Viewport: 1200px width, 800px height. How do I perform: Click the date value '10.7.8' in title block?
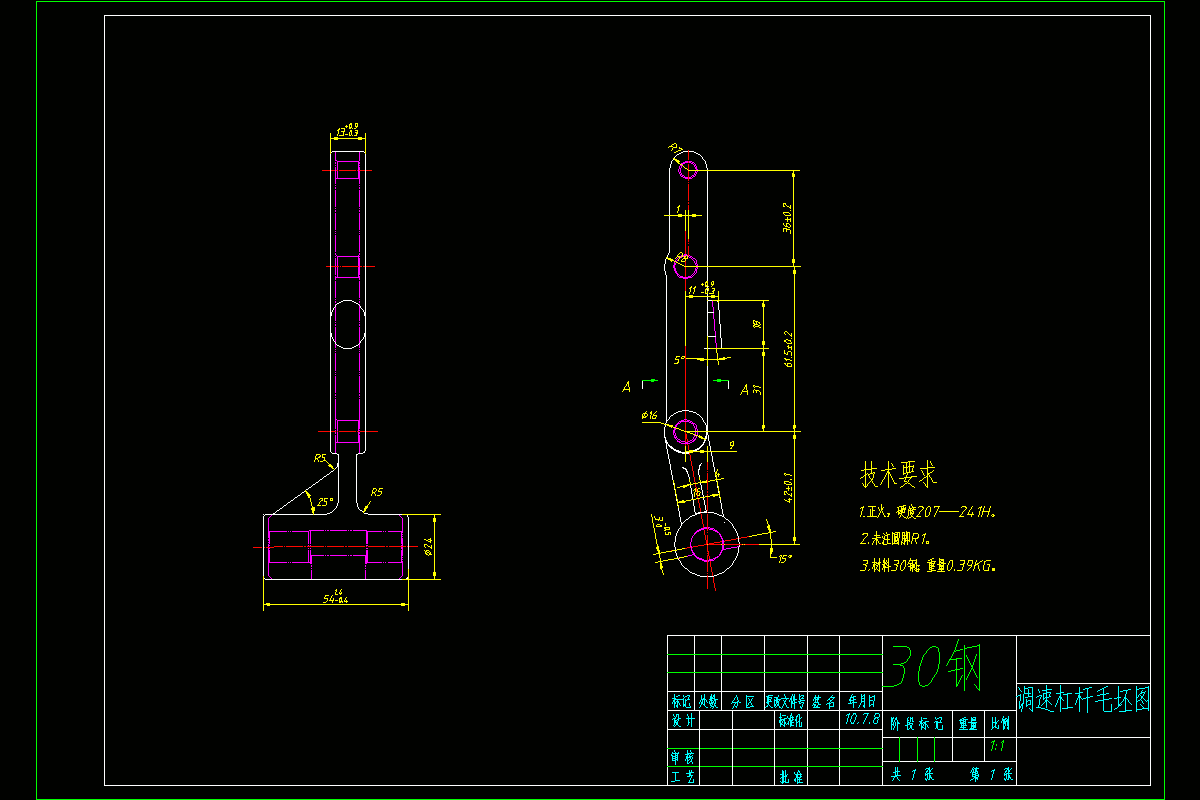861,719
